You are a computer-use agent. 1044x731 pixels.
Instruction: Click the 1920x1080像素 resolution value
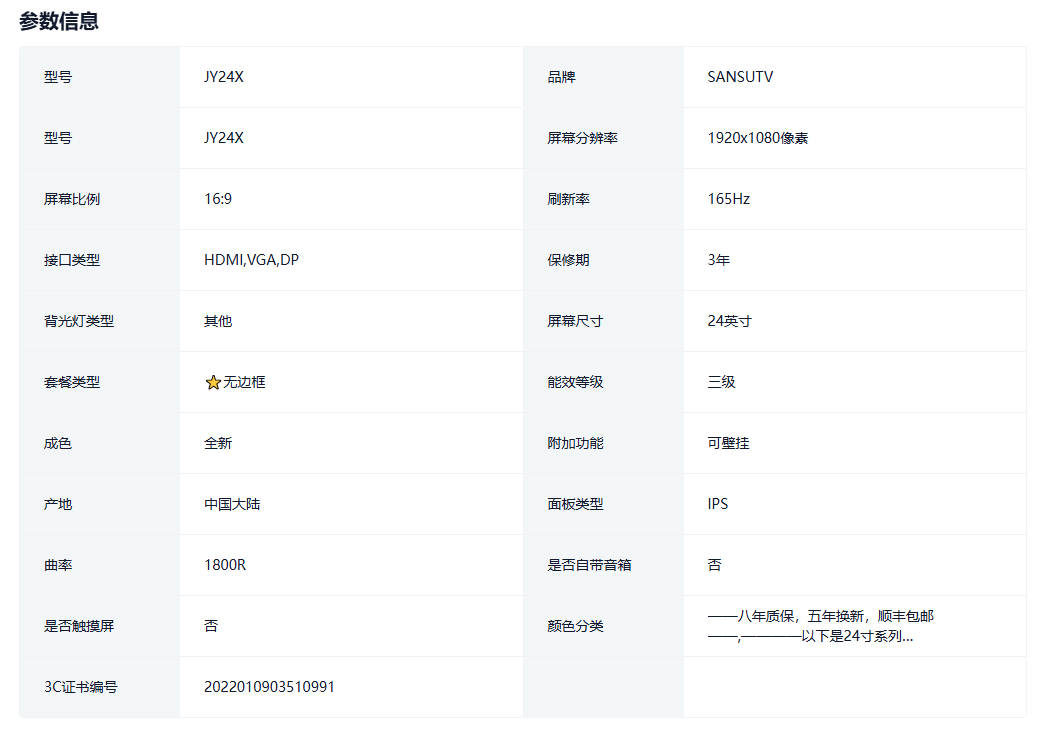tap(757, 138)
